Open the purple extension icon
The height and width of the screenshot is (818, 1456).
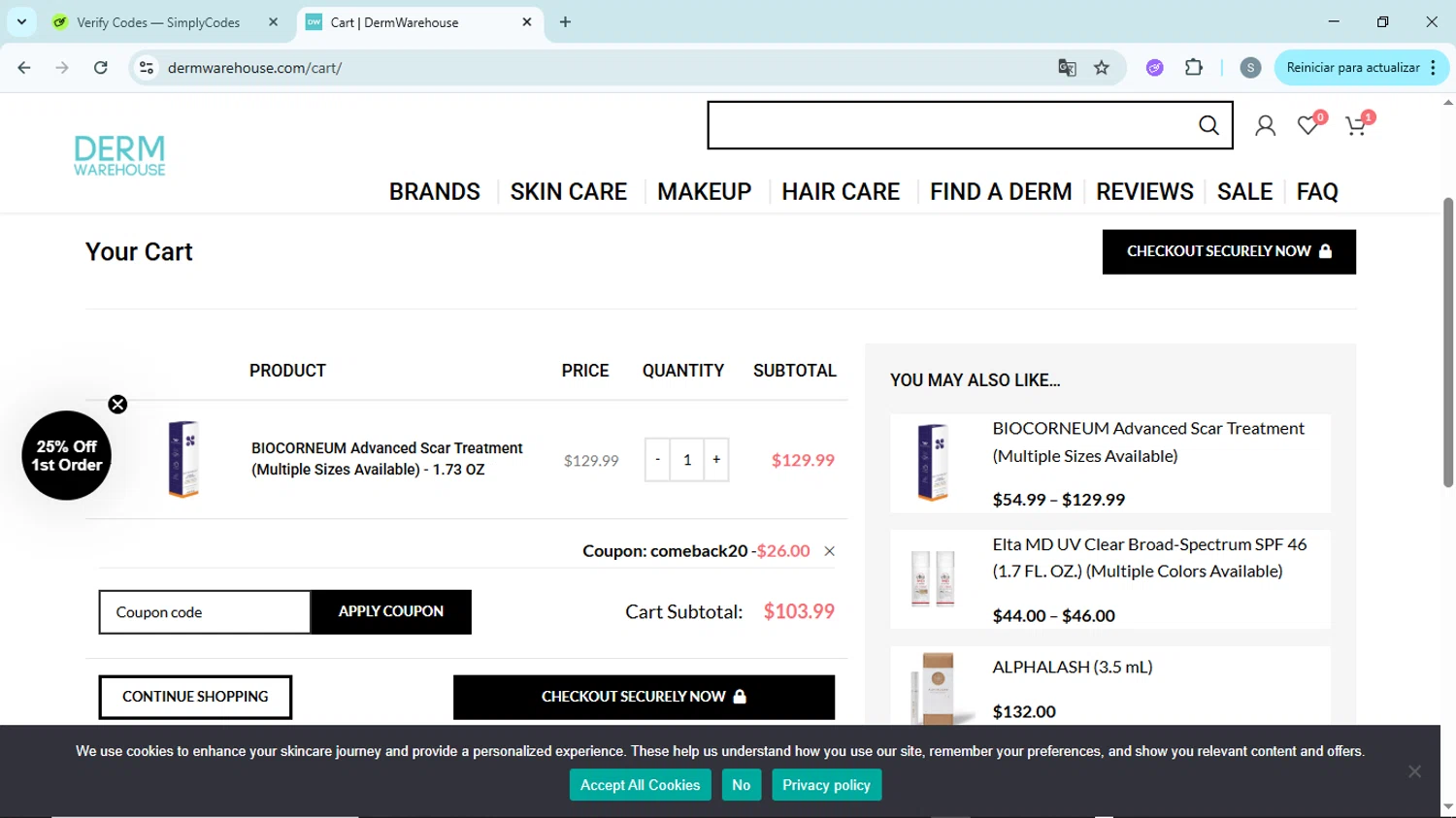pyautogui.click(x=1155, y=68)
